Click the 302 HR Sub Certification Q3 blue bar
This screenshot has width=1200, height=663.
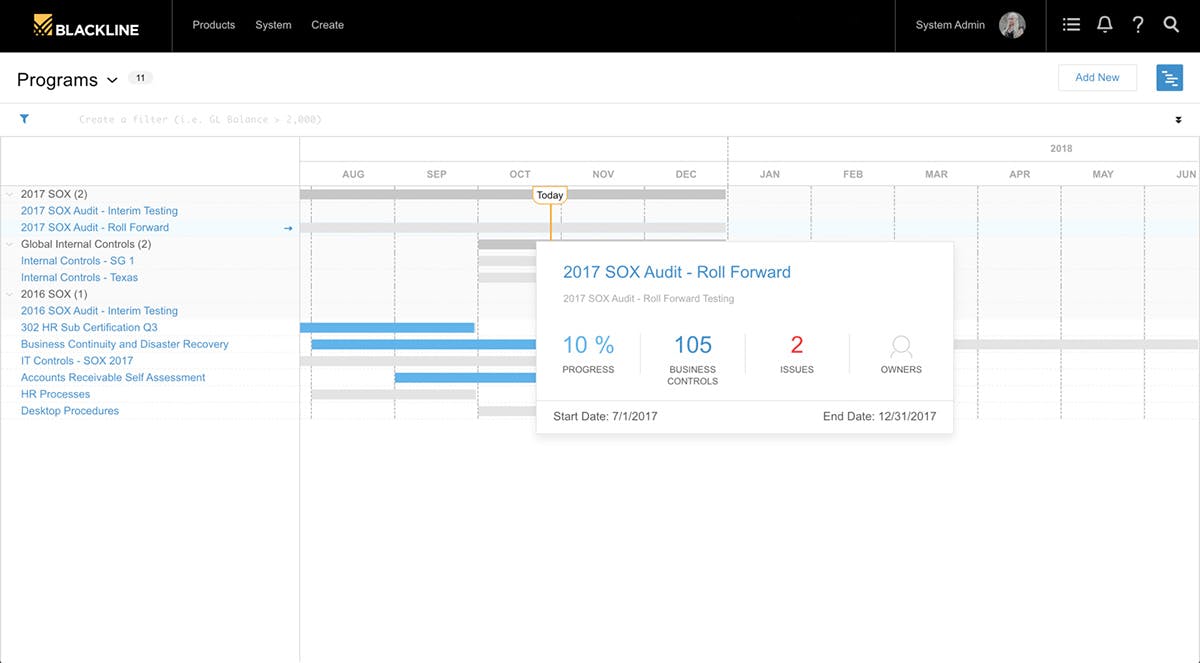(x=387, y=327)
